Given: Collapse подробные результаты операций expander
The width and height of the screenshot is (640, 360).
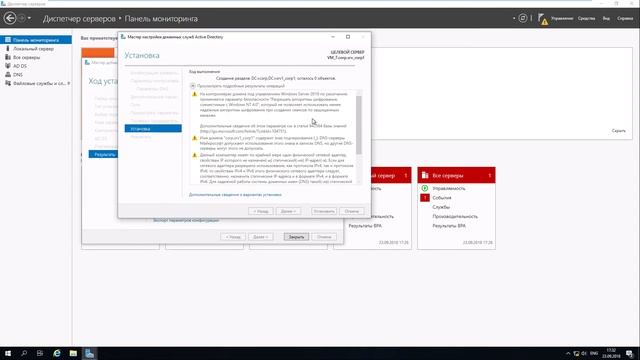Looking at the screenshot, I should tap(193, 86).
